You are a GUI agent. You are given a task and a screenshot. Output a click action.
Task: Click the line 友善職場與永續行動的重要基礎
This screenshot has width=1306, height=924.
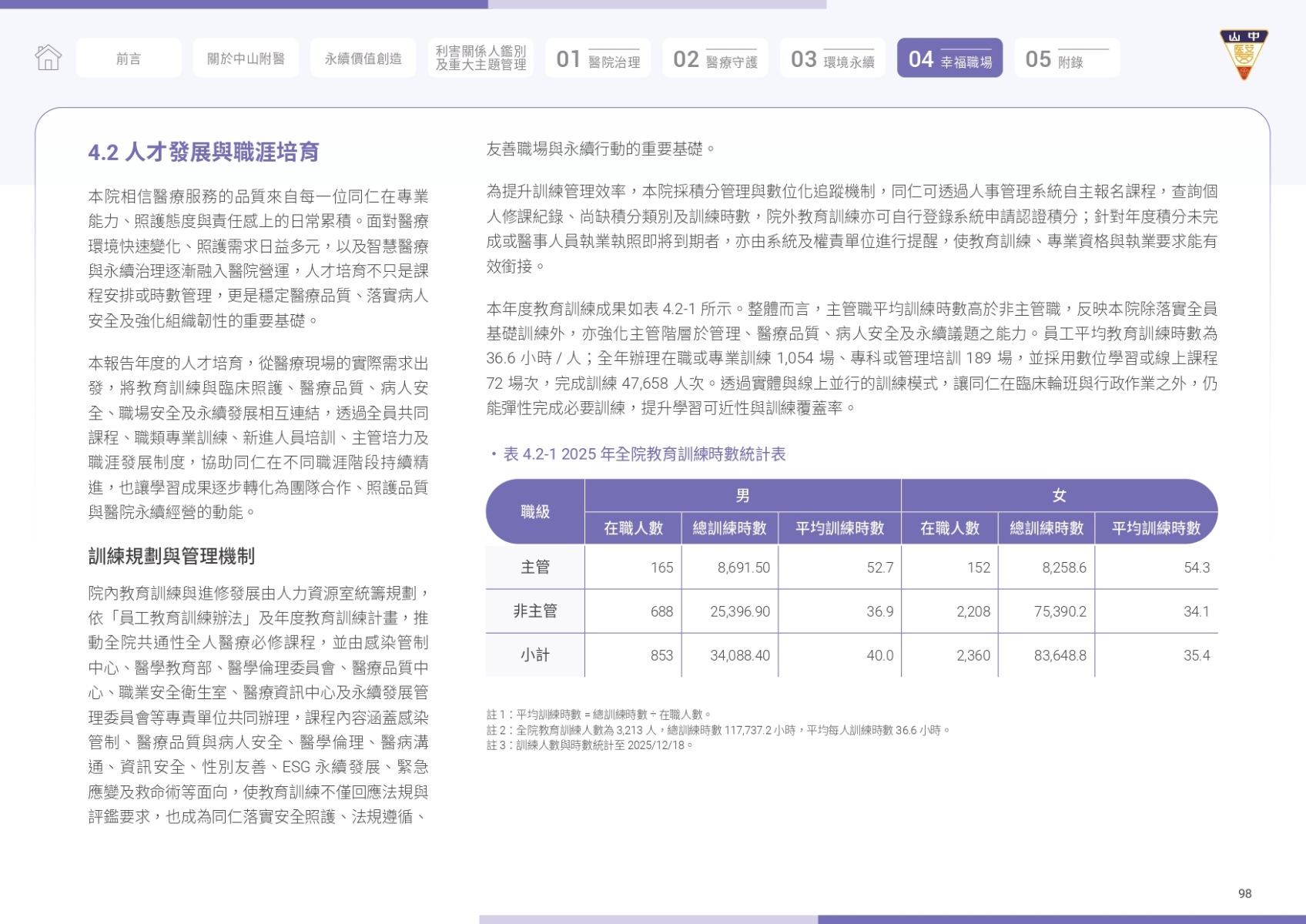601,149
